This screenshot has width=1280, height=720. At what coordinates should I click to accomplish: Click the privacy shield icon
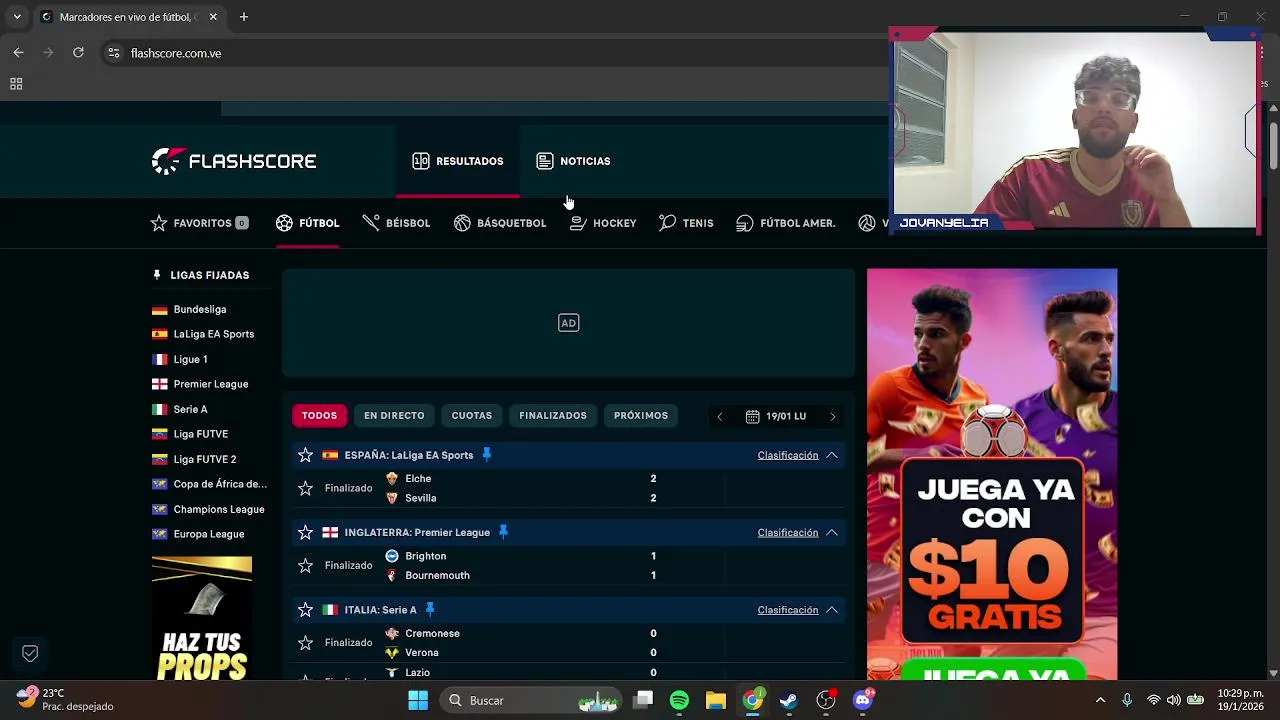tap(30, 653)
